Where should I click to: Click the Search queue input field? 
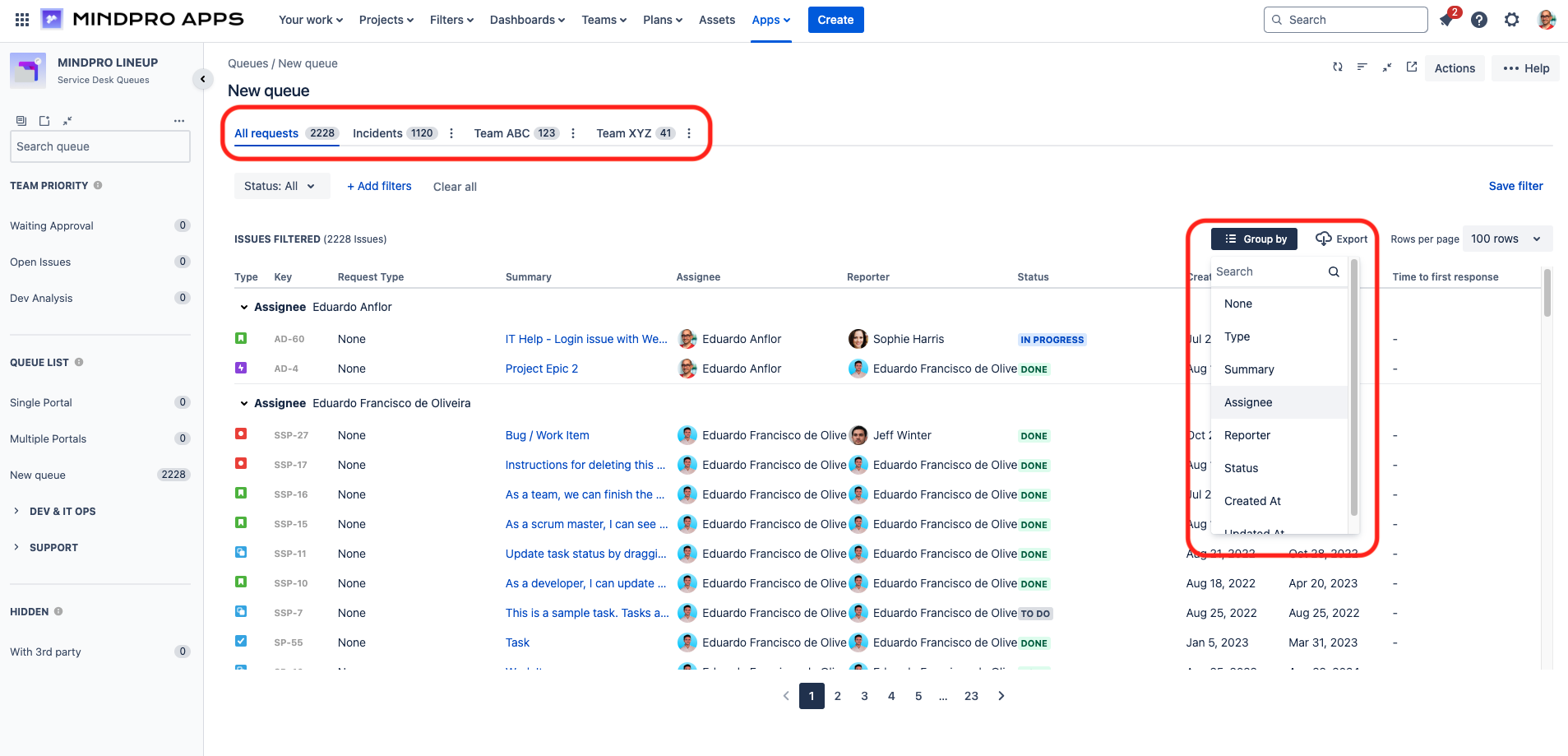click(99, 146)
